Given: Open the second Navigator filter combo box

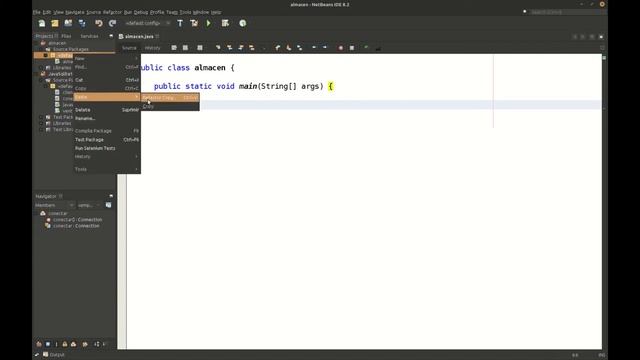Looking at the screenshot, I should (x=89, y=205).
